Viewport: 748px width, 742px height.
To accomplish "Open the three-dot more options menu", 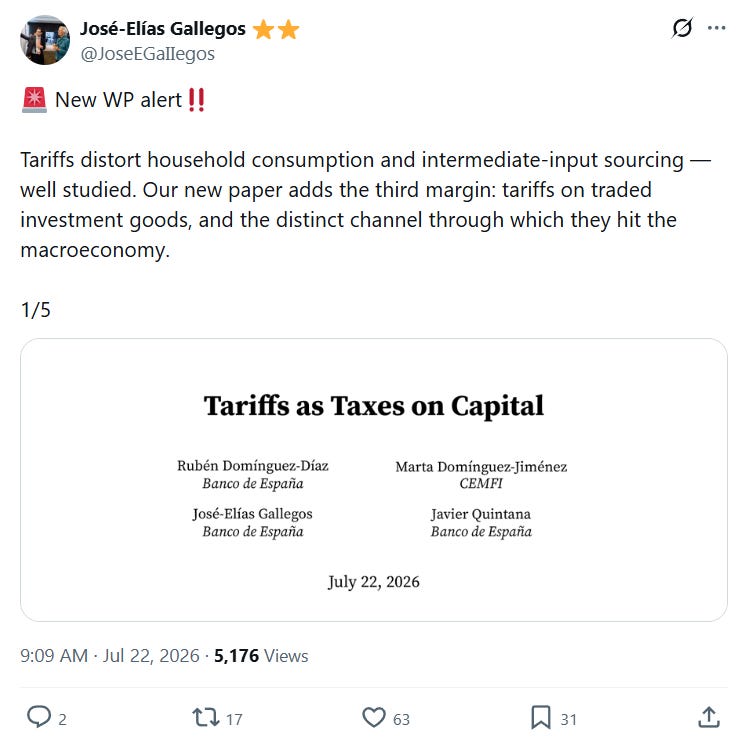I will tap(717, 28).
